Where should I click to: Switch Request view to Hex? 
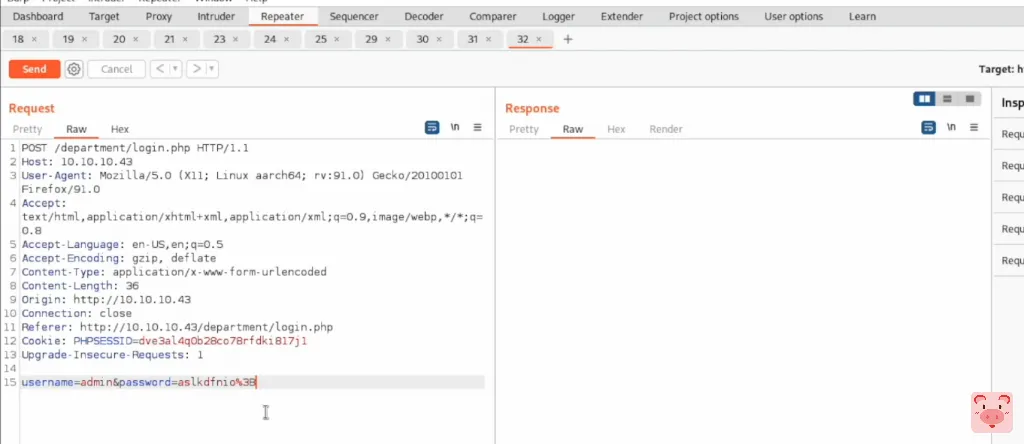coord(120,129)
